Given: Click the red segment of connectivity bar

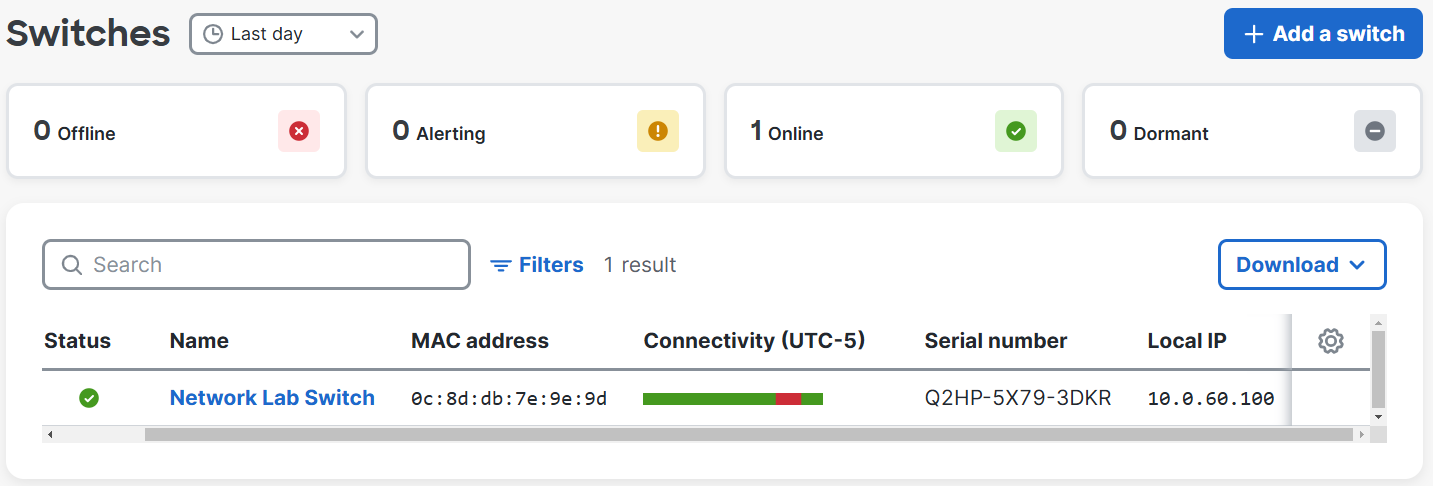Looking at the screenshot, I should pos(788,399).
